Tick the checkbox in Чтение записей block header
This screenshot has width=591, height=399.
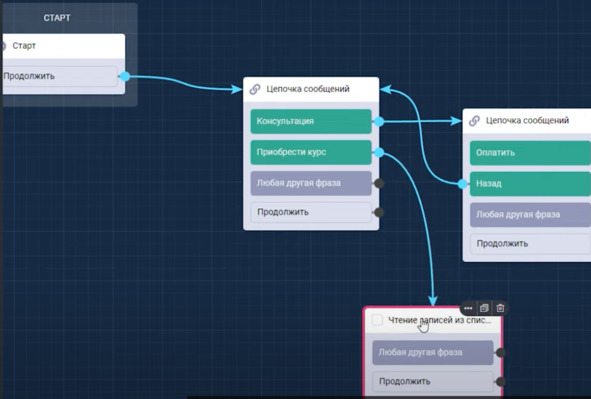point(377,320)
